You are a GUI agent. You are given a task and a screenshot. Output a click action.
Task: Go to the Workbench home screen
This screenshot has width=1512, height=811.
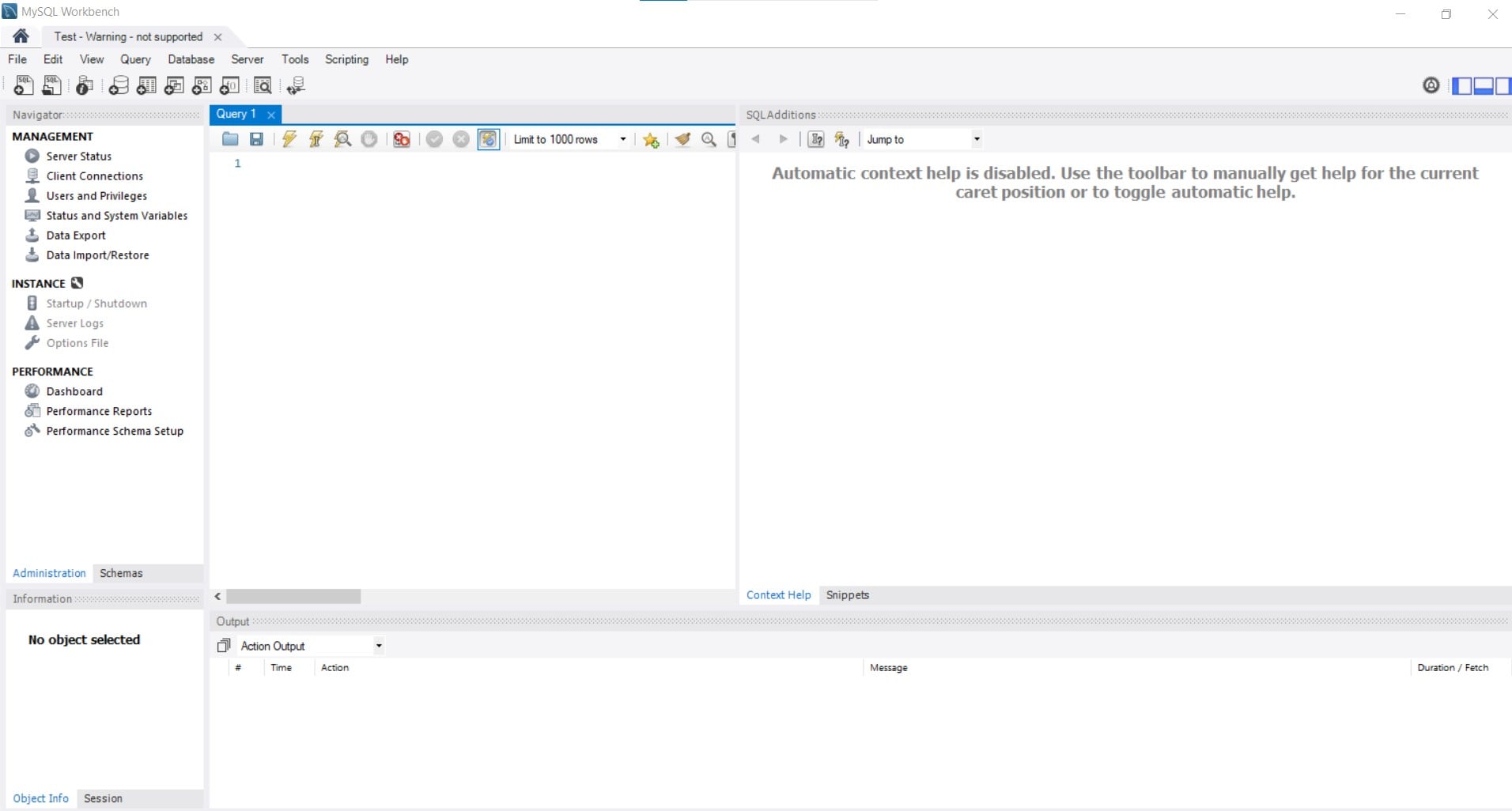[x=21, y=36]
